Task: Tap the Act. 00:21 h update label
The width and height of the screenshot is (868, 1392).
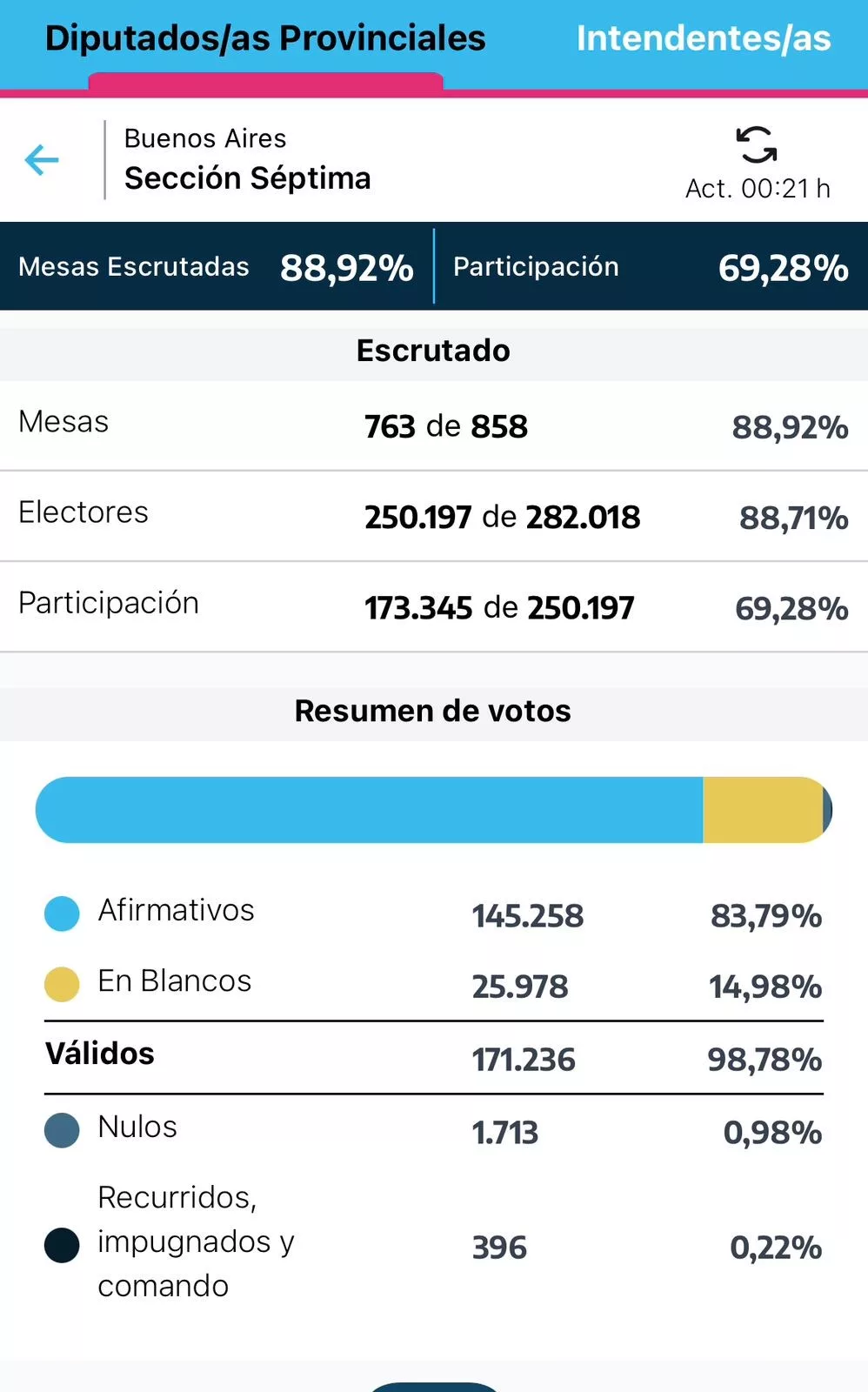Action: click(758, 189)
